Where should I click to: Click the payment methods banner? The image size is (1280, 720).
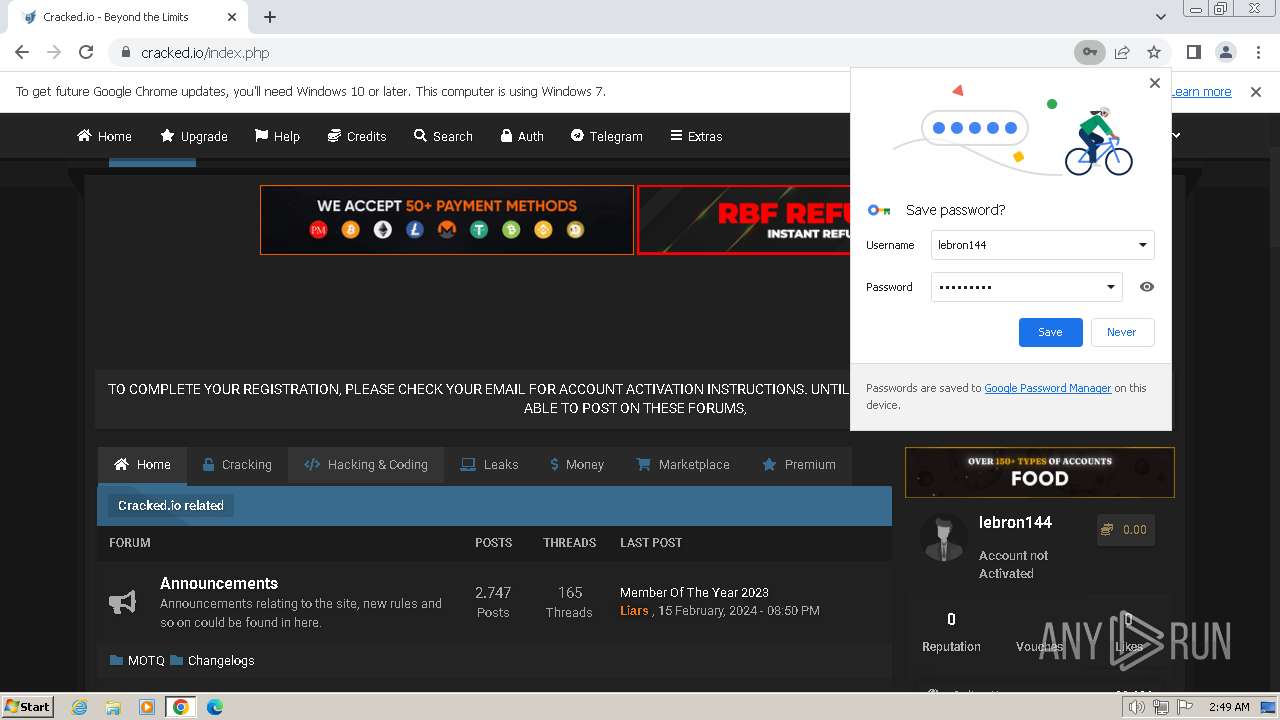pos(447,220)
